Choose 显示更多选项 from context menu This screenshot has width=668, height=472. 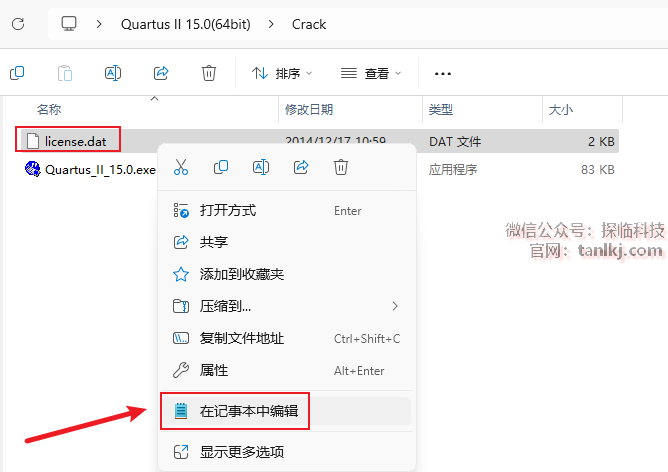coord(286,452)
